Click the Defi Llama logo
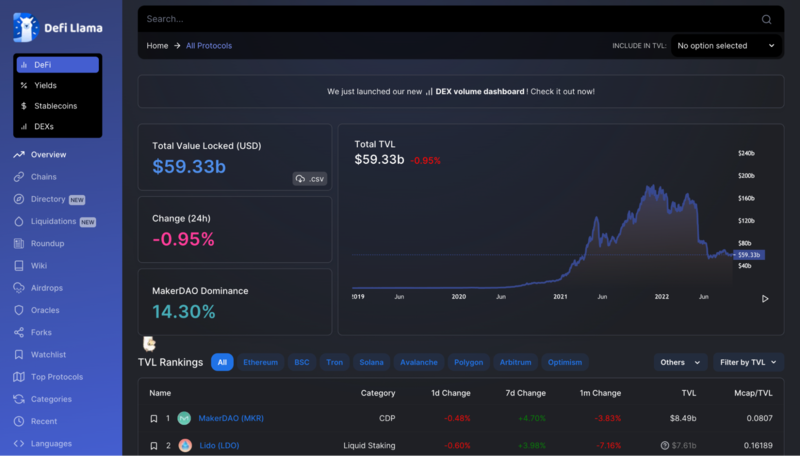Image resolution: width=800 pixels, height=456 pixels. (x=58, y=28)
